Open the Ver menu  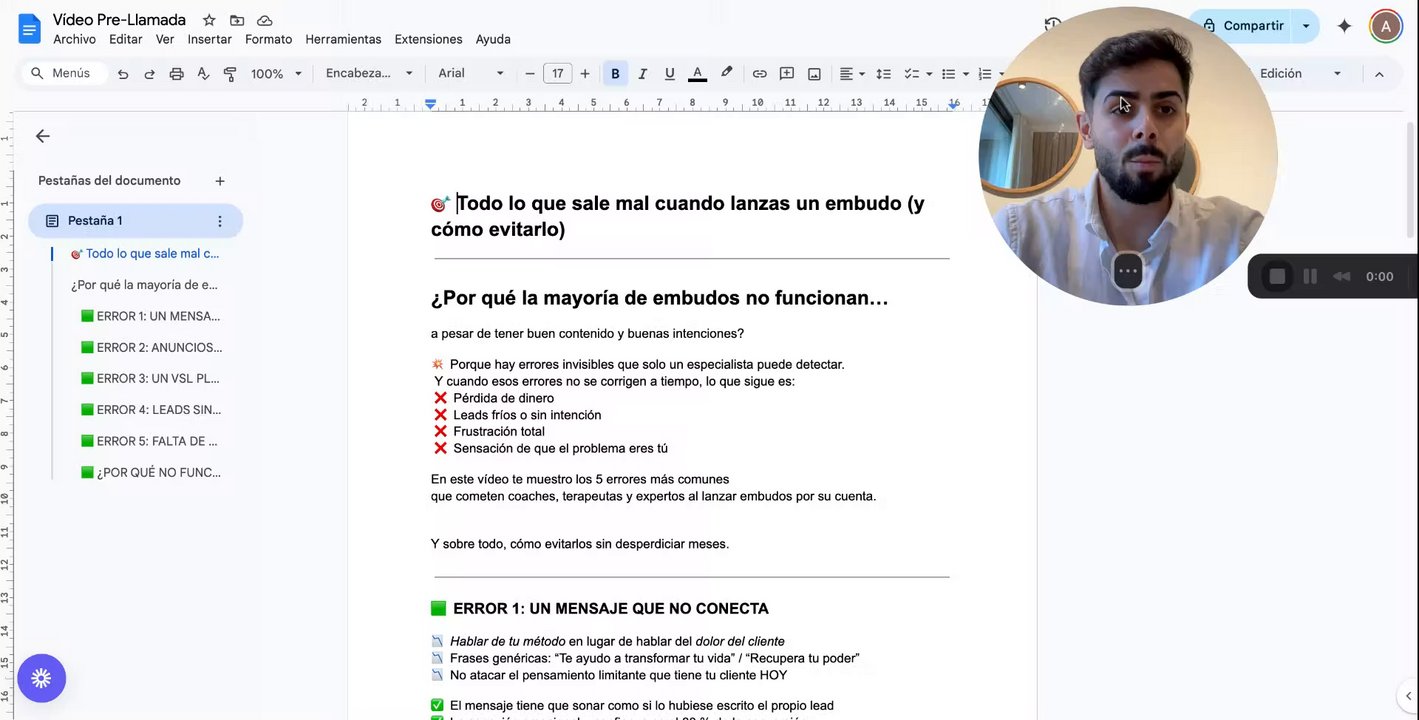point(165,40)
